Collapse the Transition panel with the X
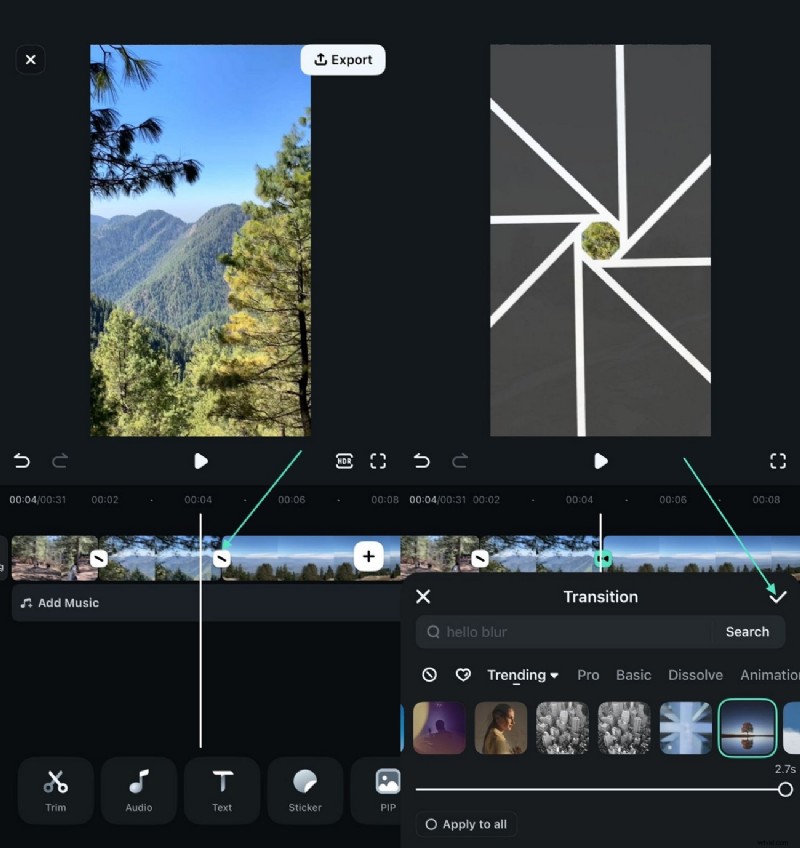This screenshot has width=800, height=848. pos(423,596)
